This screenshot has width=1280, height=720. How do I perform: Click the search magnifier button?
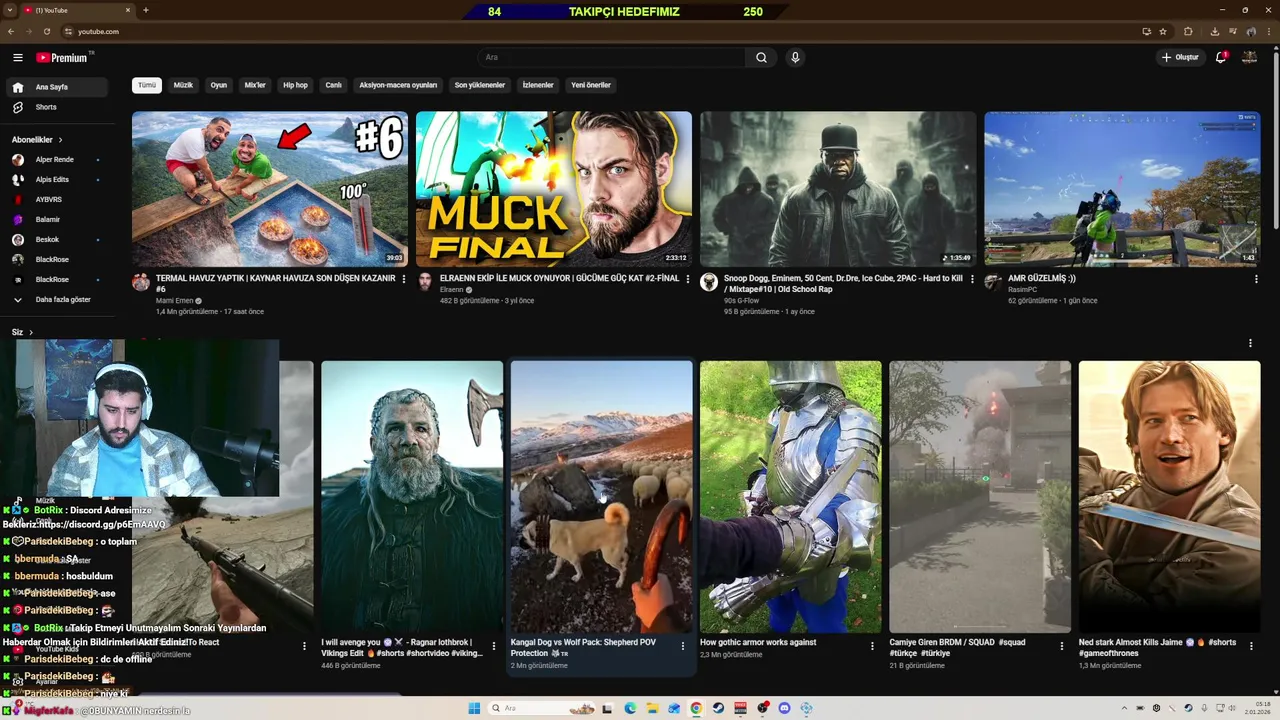[761, 58]
